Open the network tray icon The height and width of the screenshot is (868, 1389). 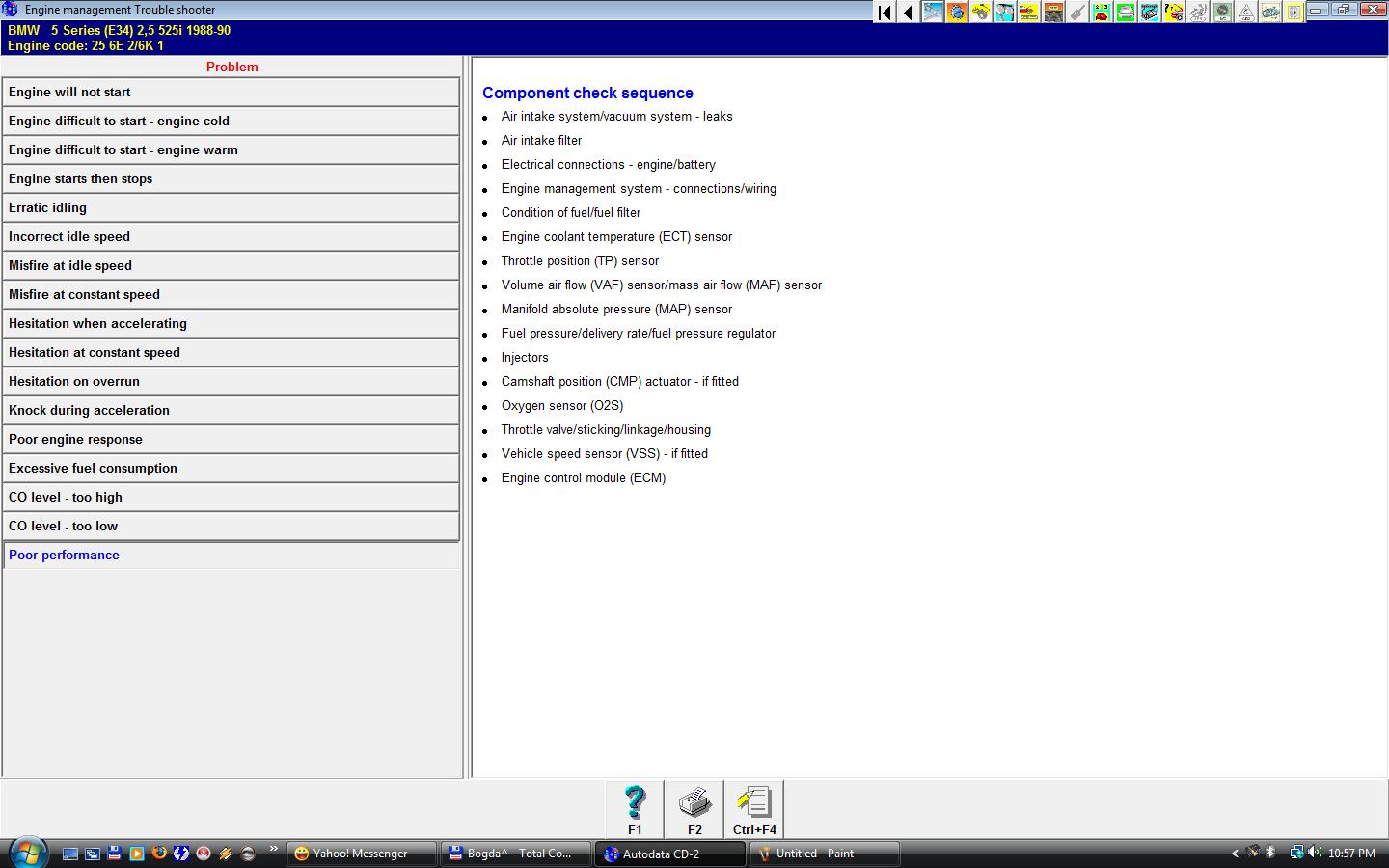coord(1297,853)
